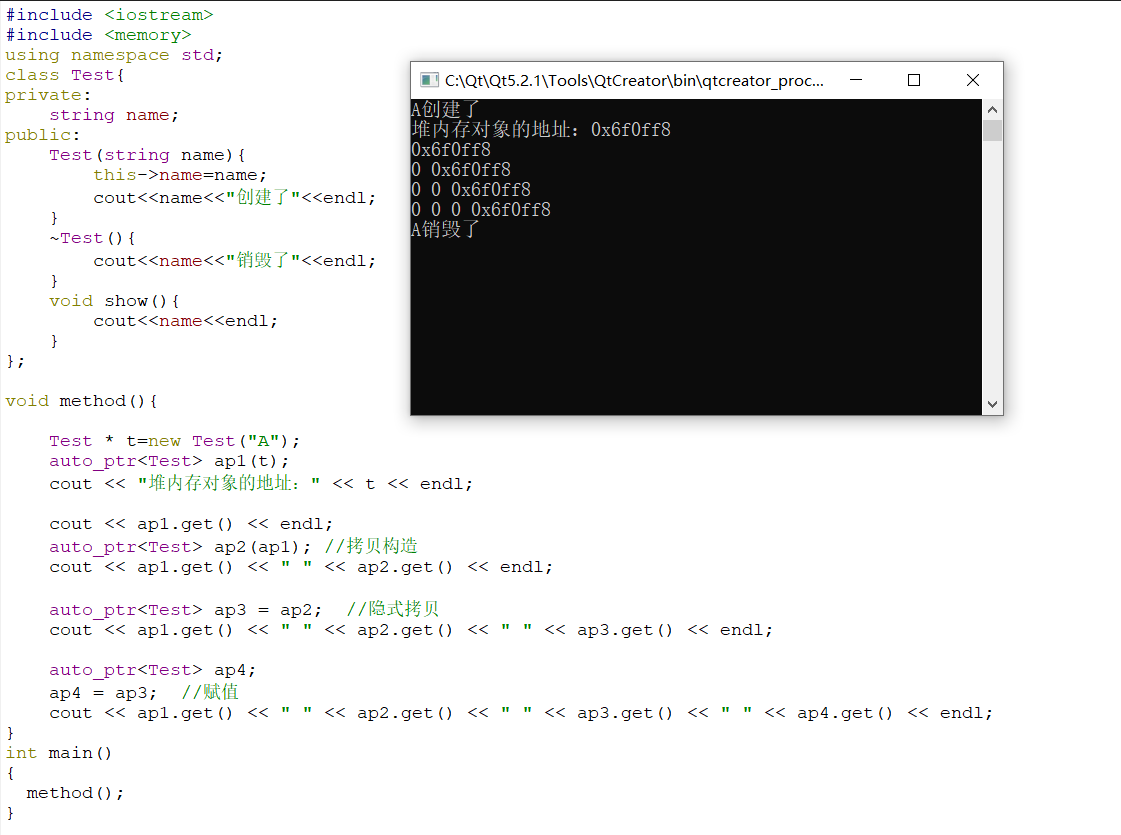Close the qtcreator_process console window

click(x=973, y=80)
